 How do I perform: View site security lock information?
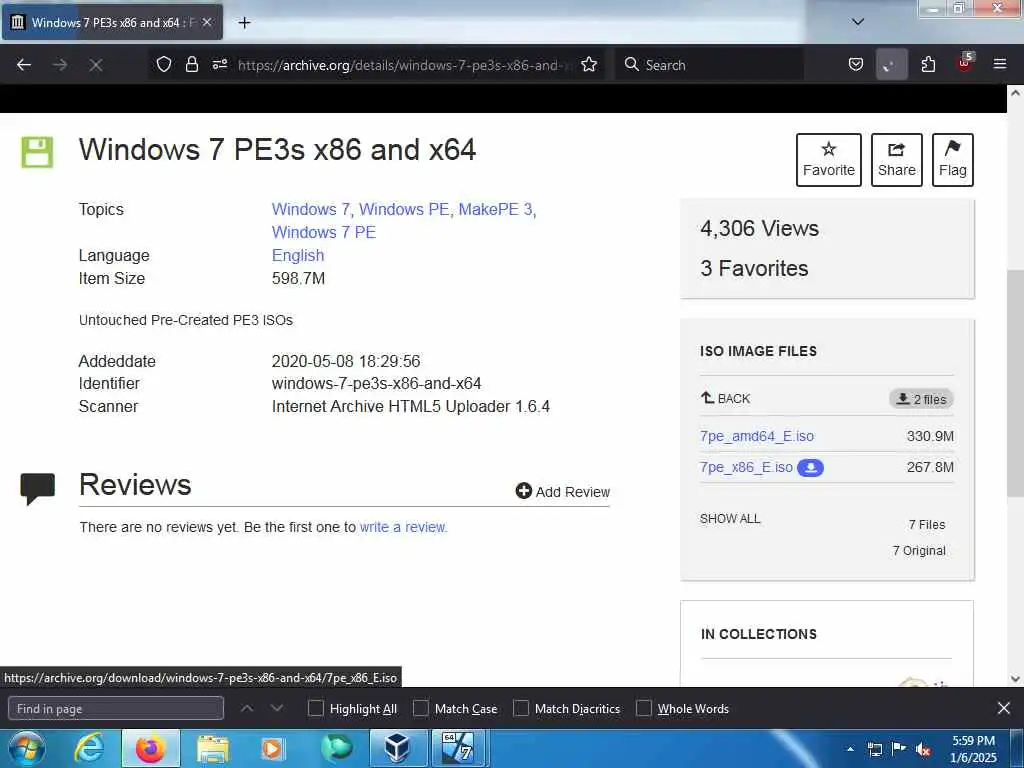[191, 64]
